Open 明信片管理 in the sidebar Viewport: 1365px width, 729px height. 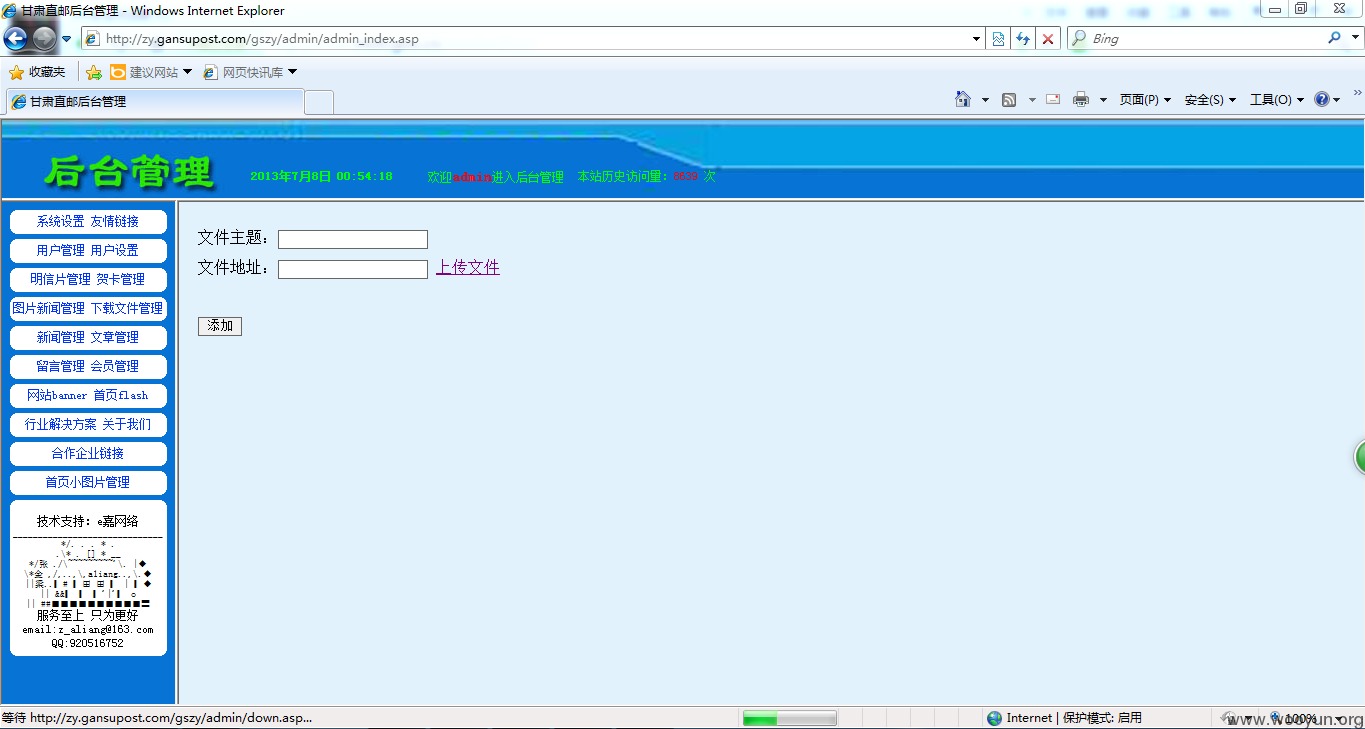click(61, 280)
